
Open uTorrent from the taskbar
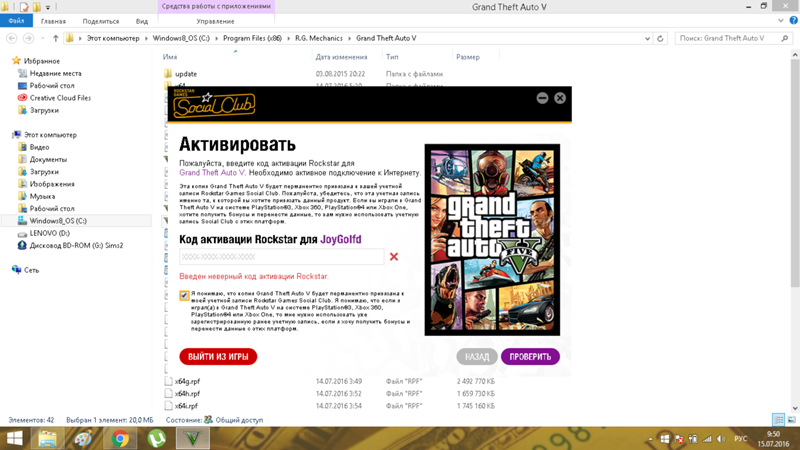(x=157, y=439)
